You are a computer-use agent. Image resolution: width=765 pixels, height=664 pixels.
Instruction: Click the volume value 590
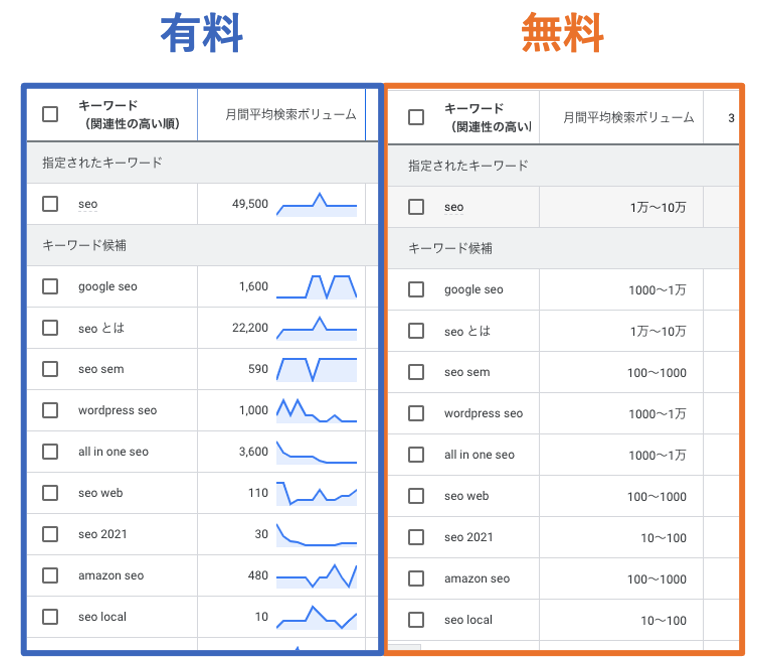point(258,369)
